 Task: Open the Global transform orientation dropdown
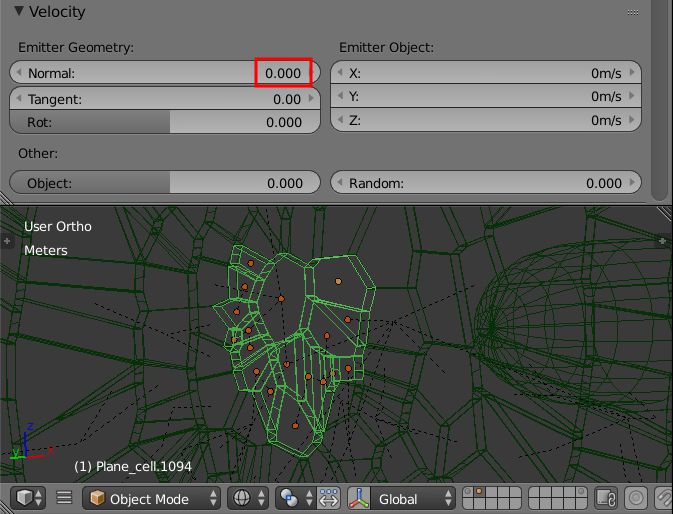412,498
